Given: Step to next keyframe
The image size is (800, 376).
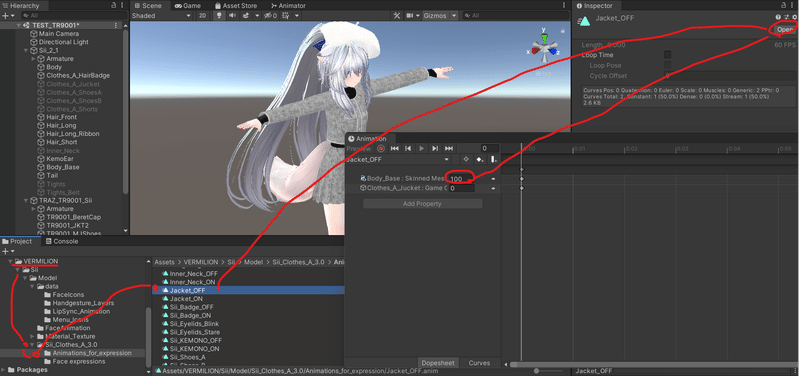Looking at the screenshot, I should 435,148.
